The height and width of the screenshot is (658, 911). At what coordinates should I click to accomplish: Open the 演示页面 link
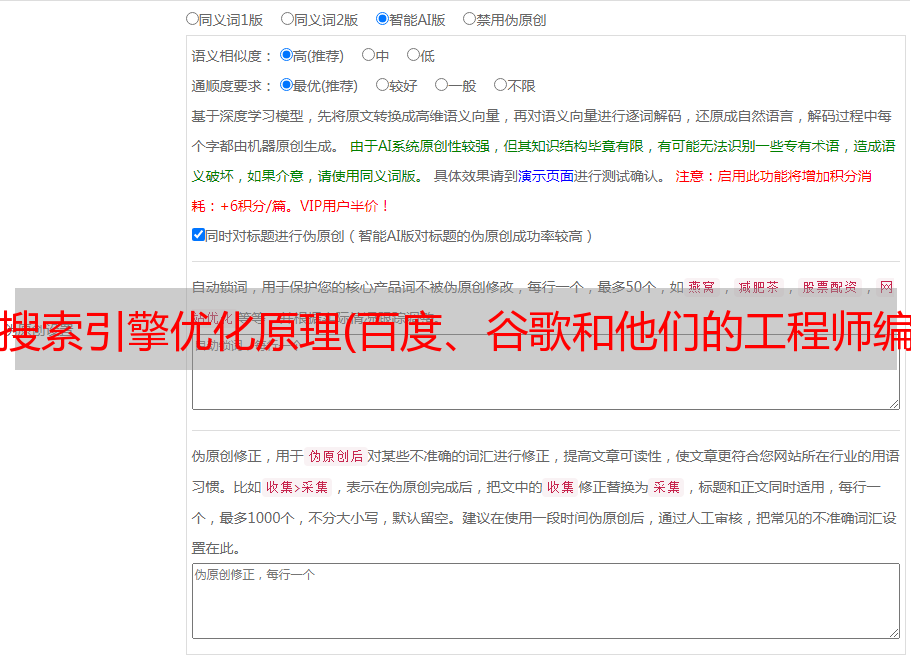tap(546, 176)
